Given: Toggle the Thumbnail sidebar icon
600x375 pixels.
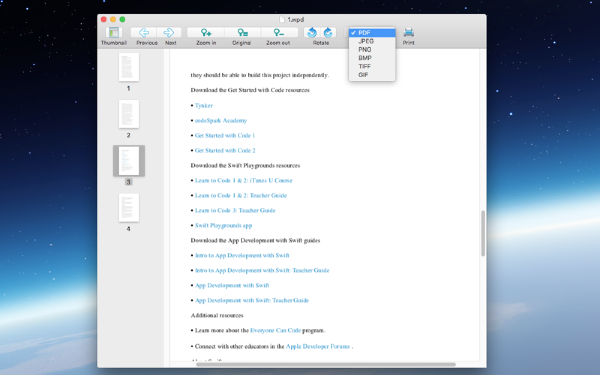Looking at the screenshot, I should 114,33.
